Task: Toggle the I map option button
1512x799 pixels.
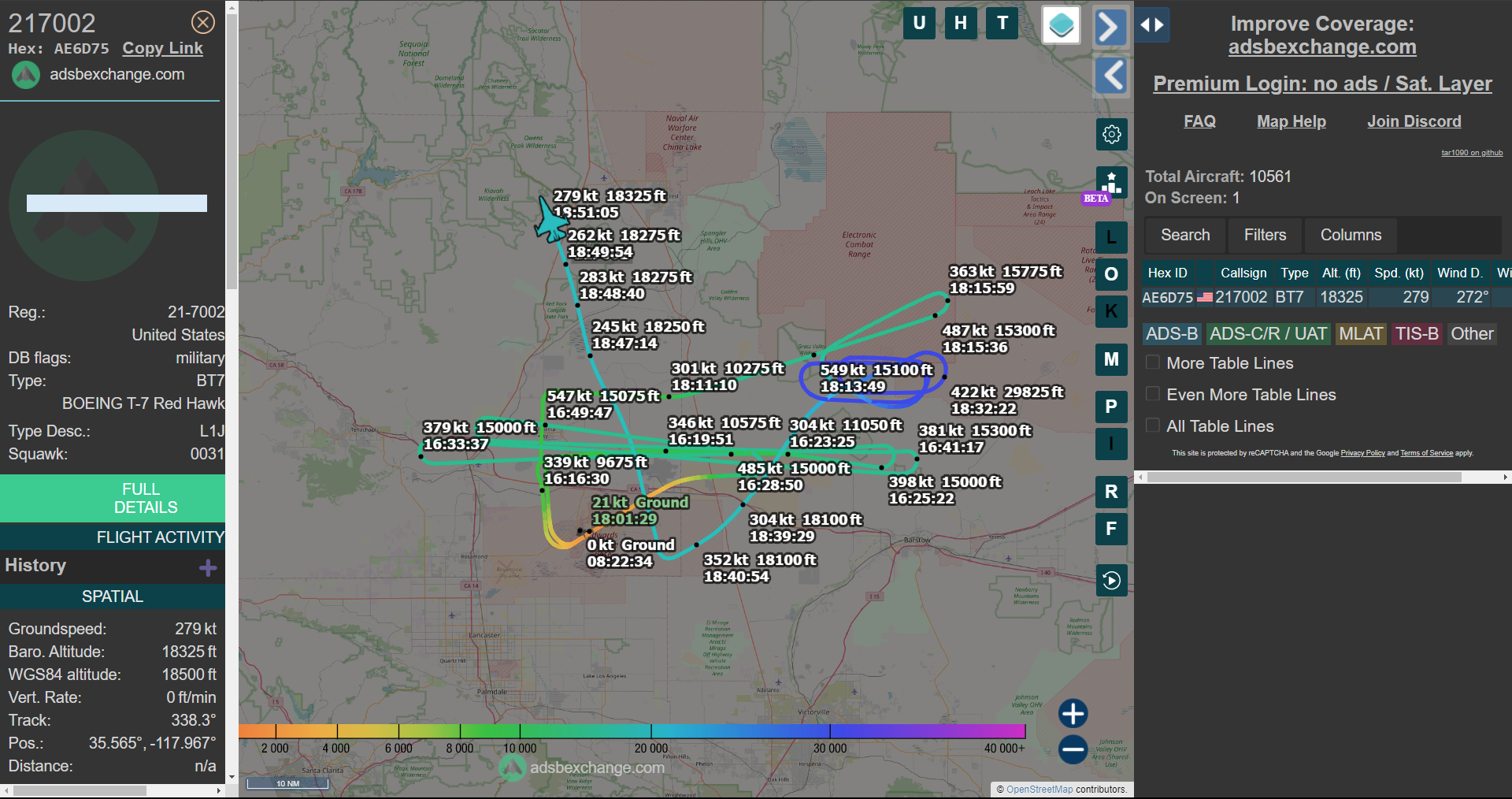Action: [1111, 444]
